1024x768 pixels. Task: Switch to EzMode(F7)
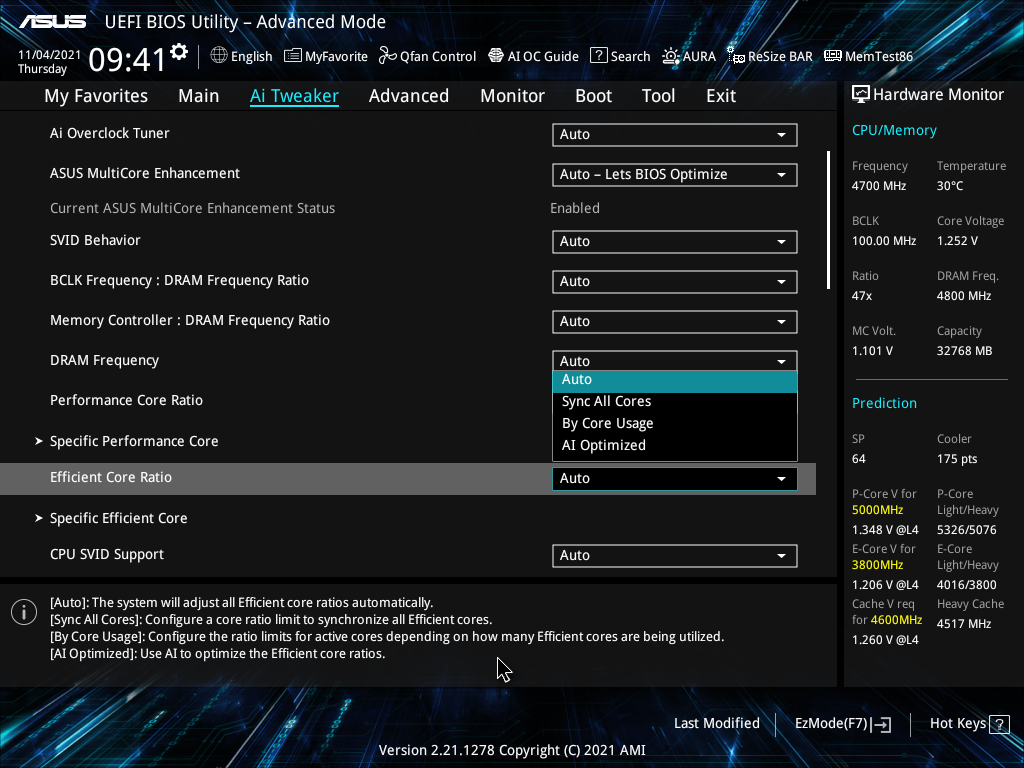(x=842, y=724)
